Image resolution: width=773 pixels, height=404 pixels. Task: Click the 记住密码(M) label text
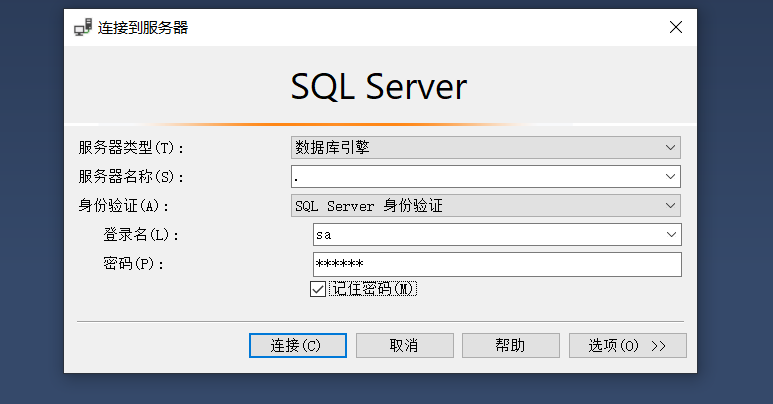click(373, 289)
